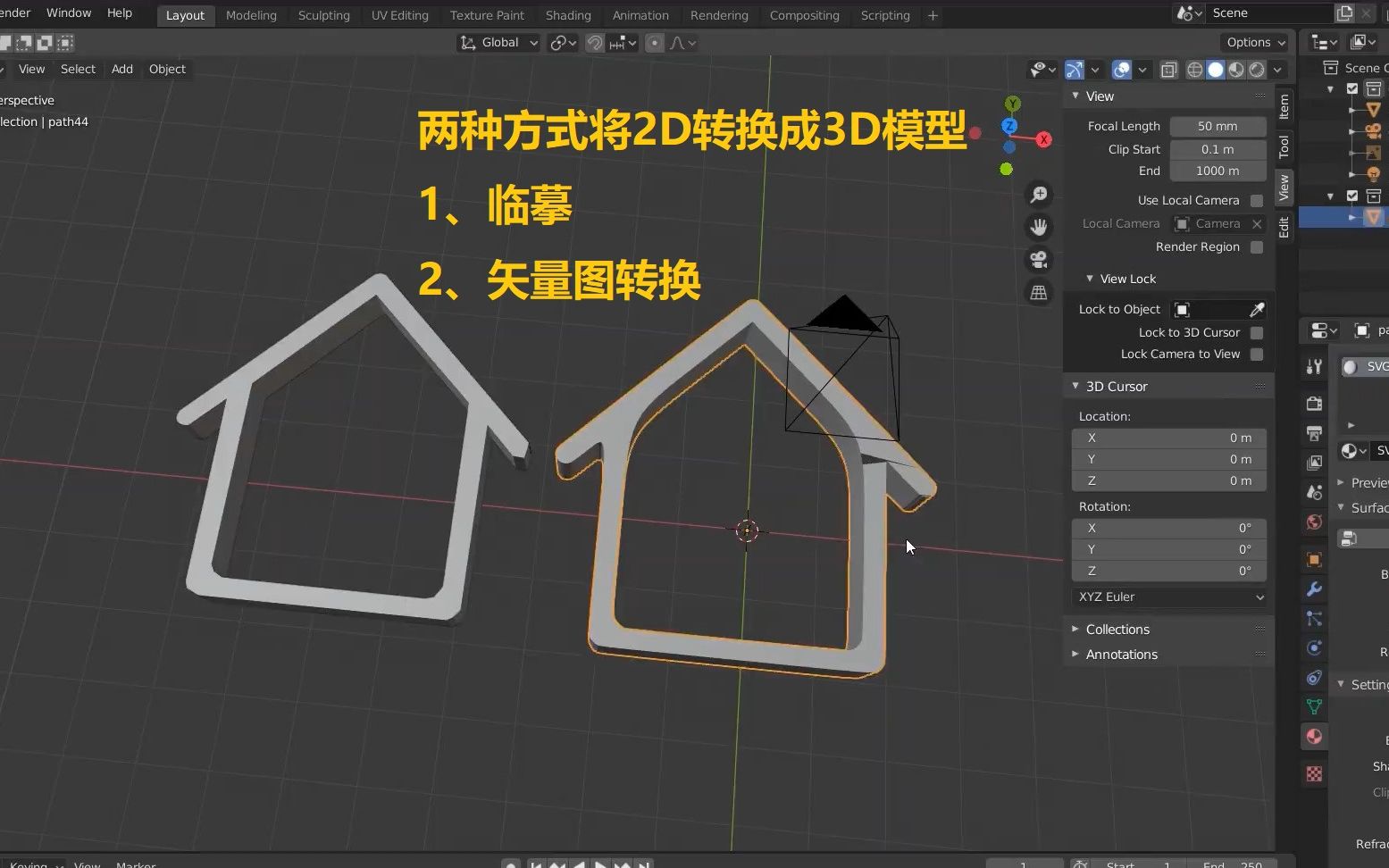Edit the Focal Length value field
This screenshot has height=868, width=1389.
(1217, 126)
